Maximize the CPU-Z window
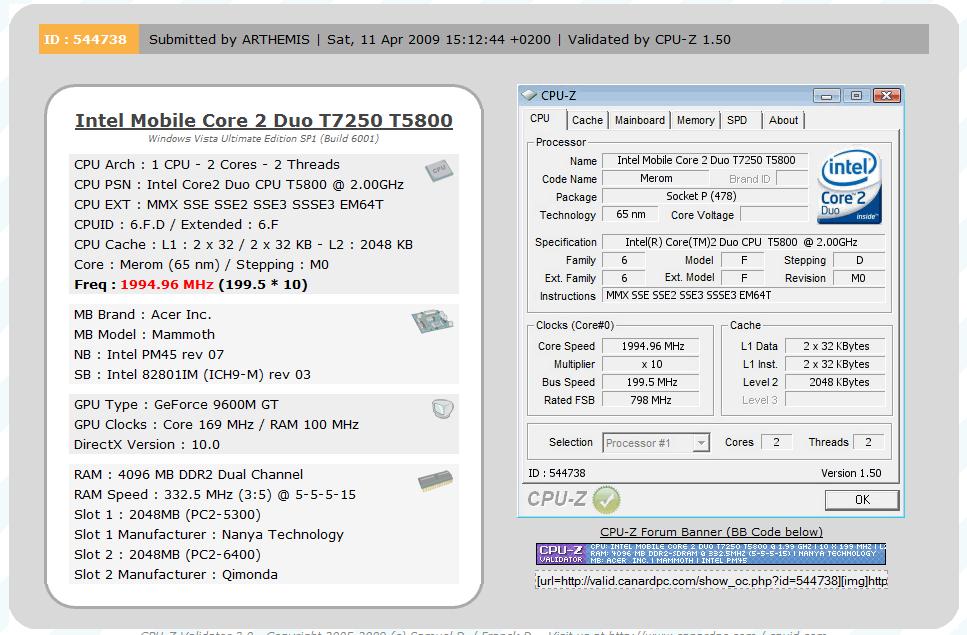The height and width of the screenshot is (635, 967). coord(856,96)
